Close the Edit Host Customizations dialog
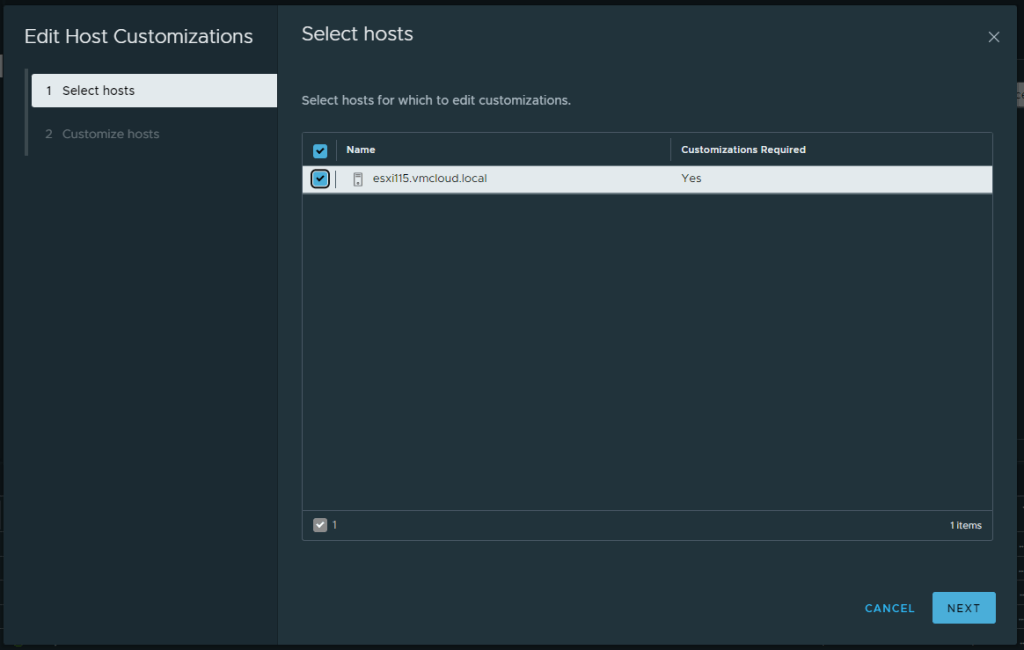1024x650 pixels. point(993,37)
